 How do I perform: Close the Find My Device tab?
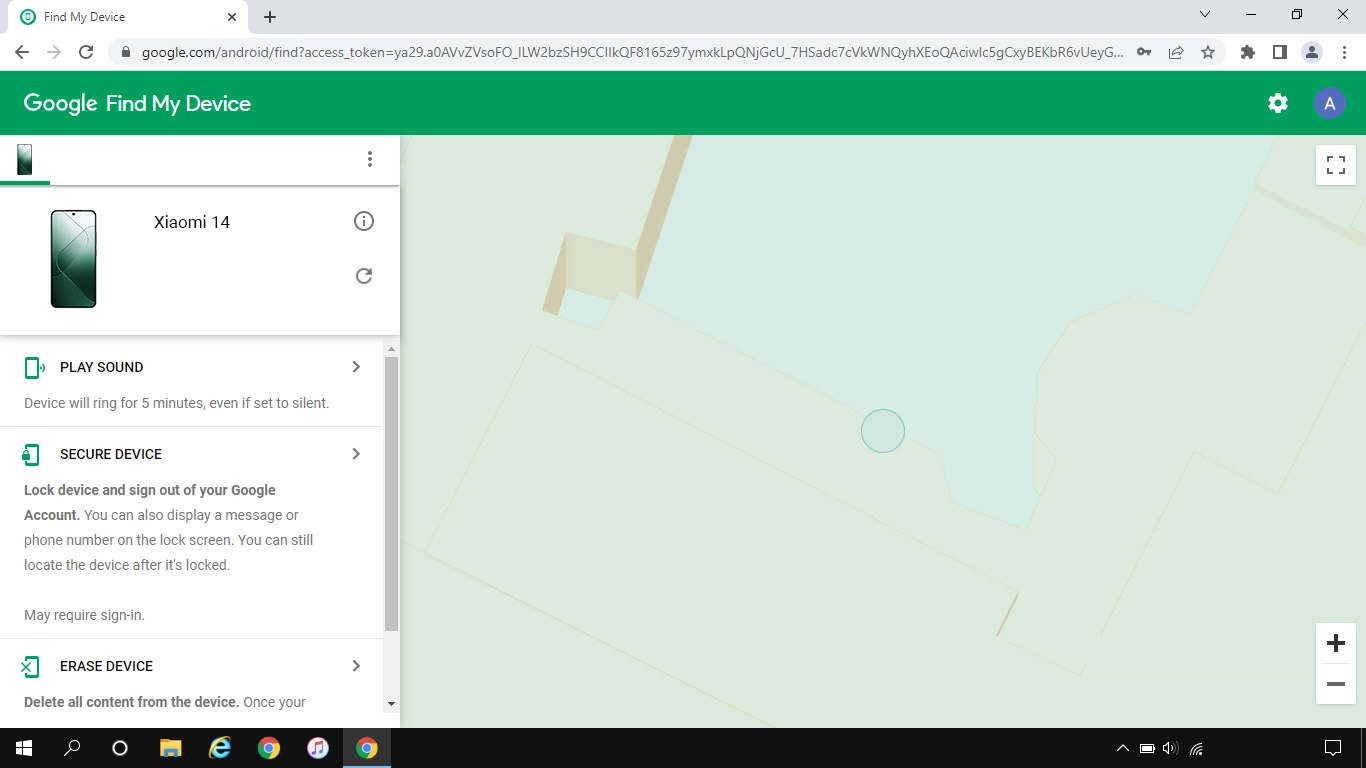coord(232,17)
